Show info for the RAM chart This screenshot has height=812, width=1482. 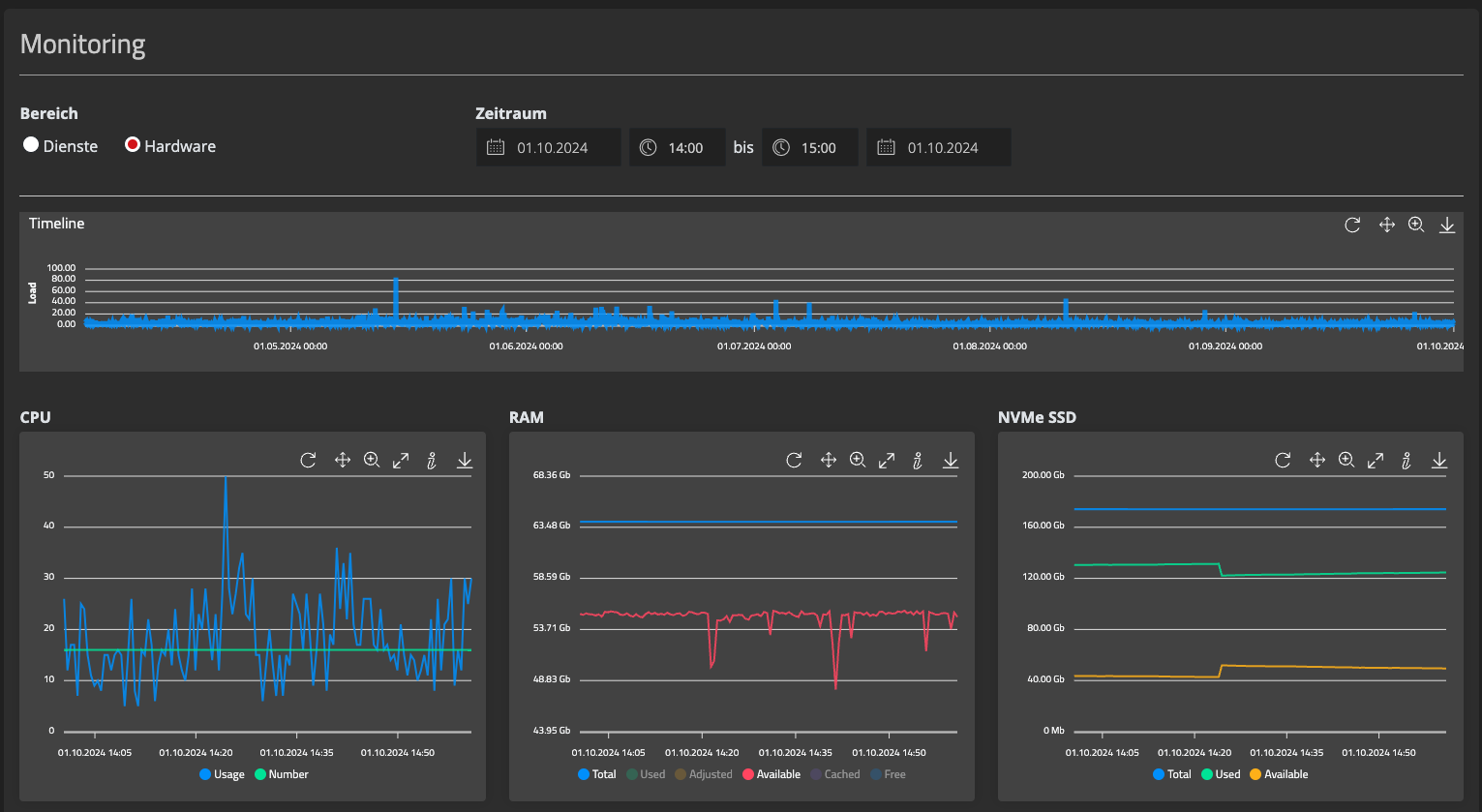click(x=918, y=461)
